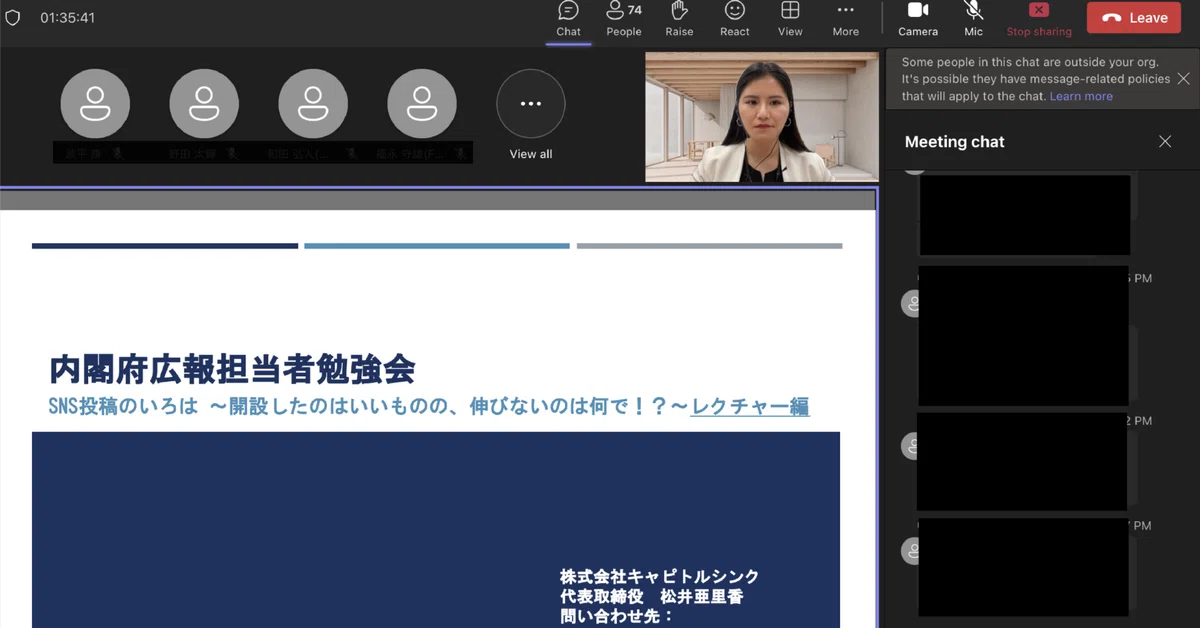This screenshot has height=628, width=1200.
Task: Leave the meeting
Action: pyautogui.click(x=1134, y=18)
